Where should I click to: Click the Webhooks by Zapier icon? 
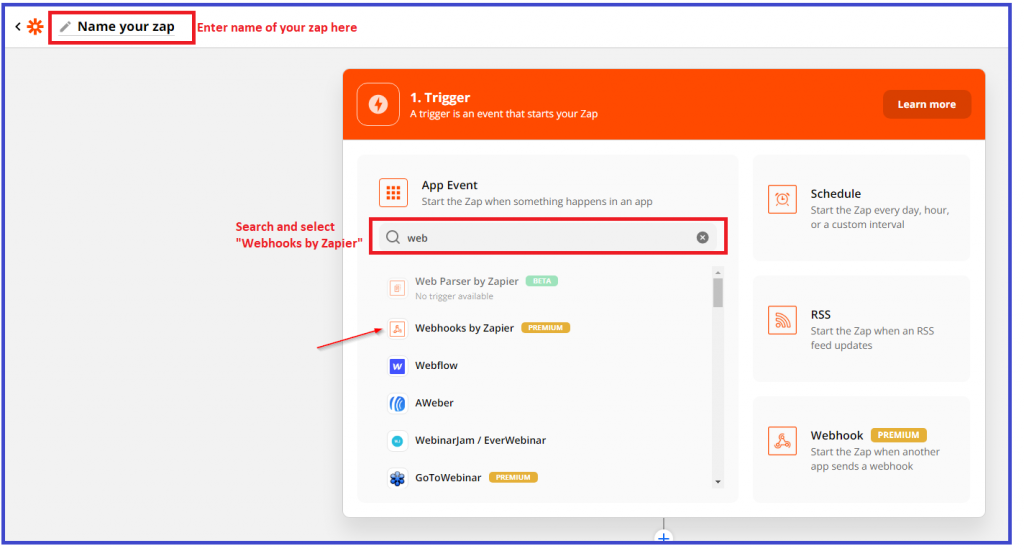pos(397,328)
